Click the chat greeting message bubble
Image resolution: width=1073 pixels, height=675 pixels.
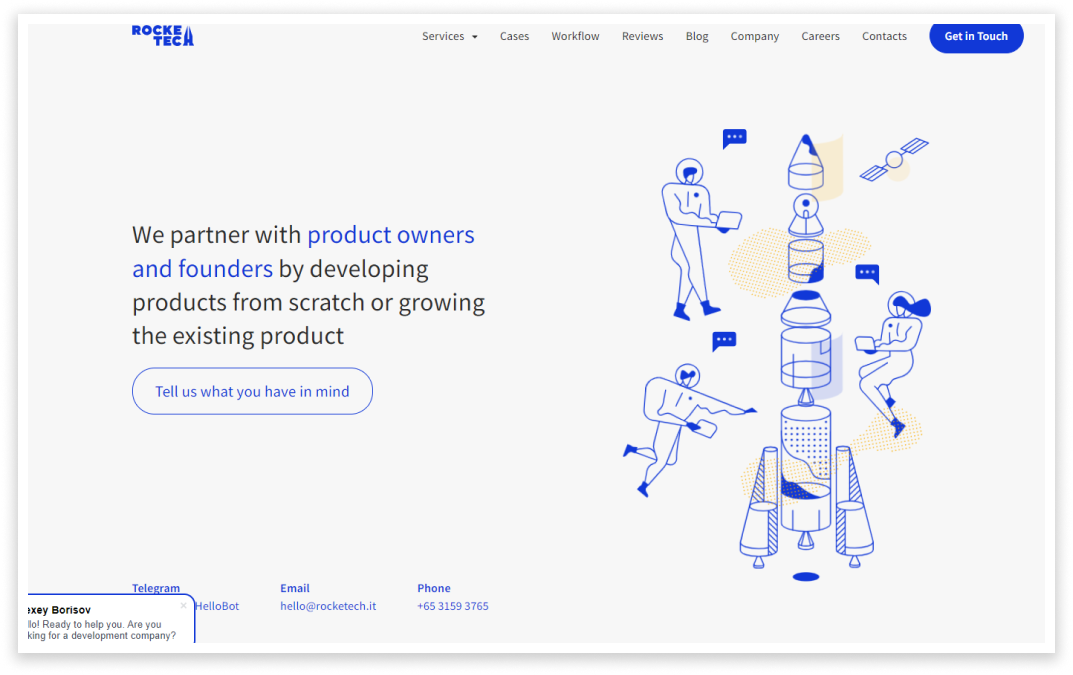tap(96, 628)
